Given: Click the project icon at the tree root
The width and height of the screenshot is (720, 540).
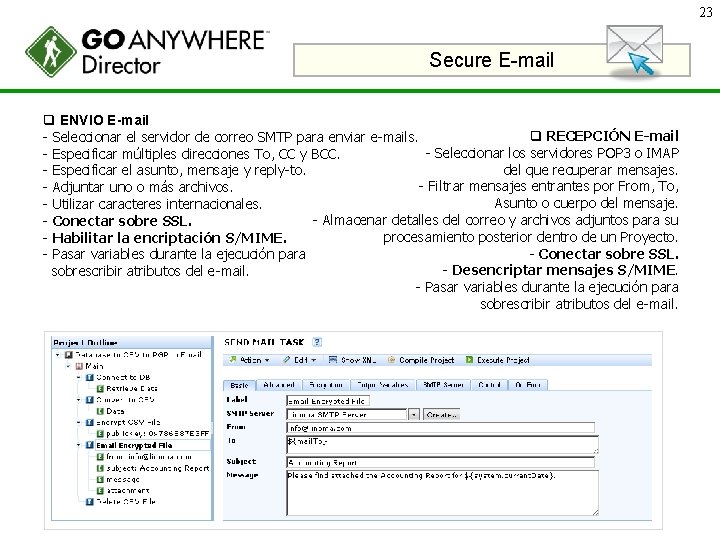Looking at the screenshot, I should point(69,355).
